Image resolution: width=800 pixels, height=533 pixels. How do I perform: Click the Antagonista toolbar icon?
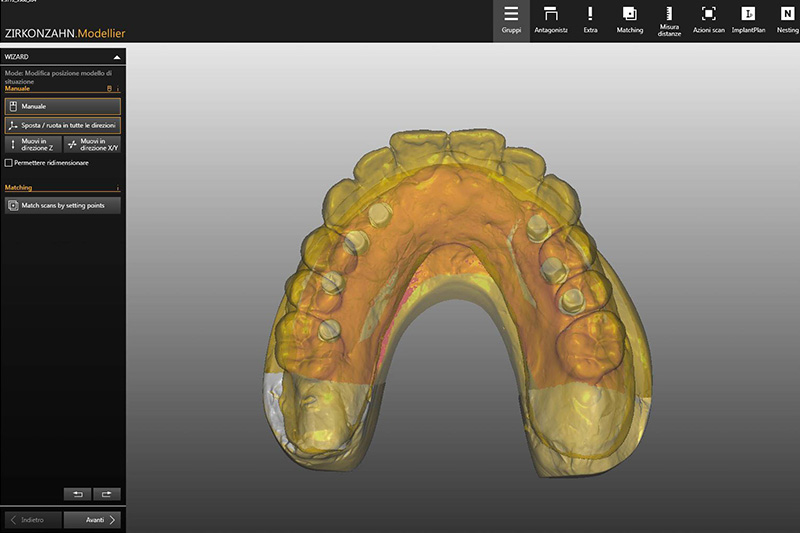[x=550, y=20]
